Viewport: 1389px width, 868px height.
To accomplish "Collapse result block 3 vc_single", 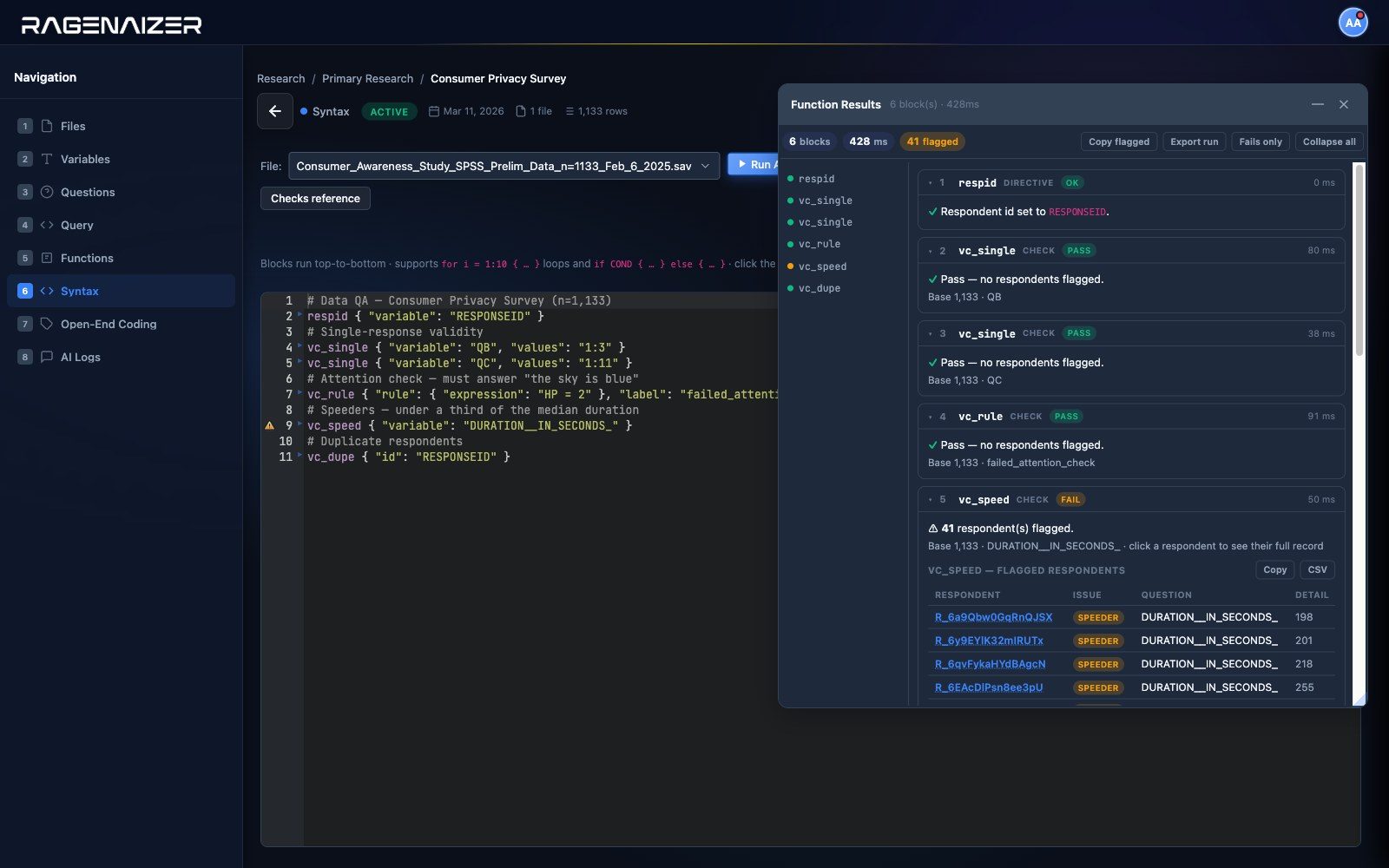I will 931,333.
